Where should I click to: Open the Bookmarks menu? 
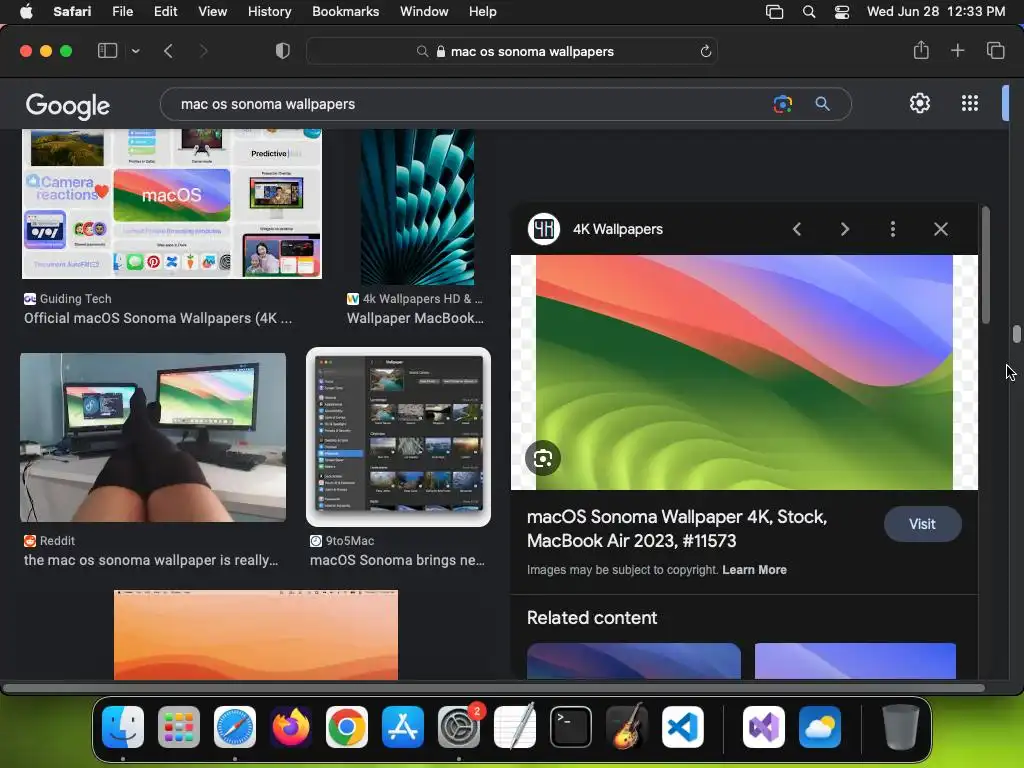click(x=345, y=12)
